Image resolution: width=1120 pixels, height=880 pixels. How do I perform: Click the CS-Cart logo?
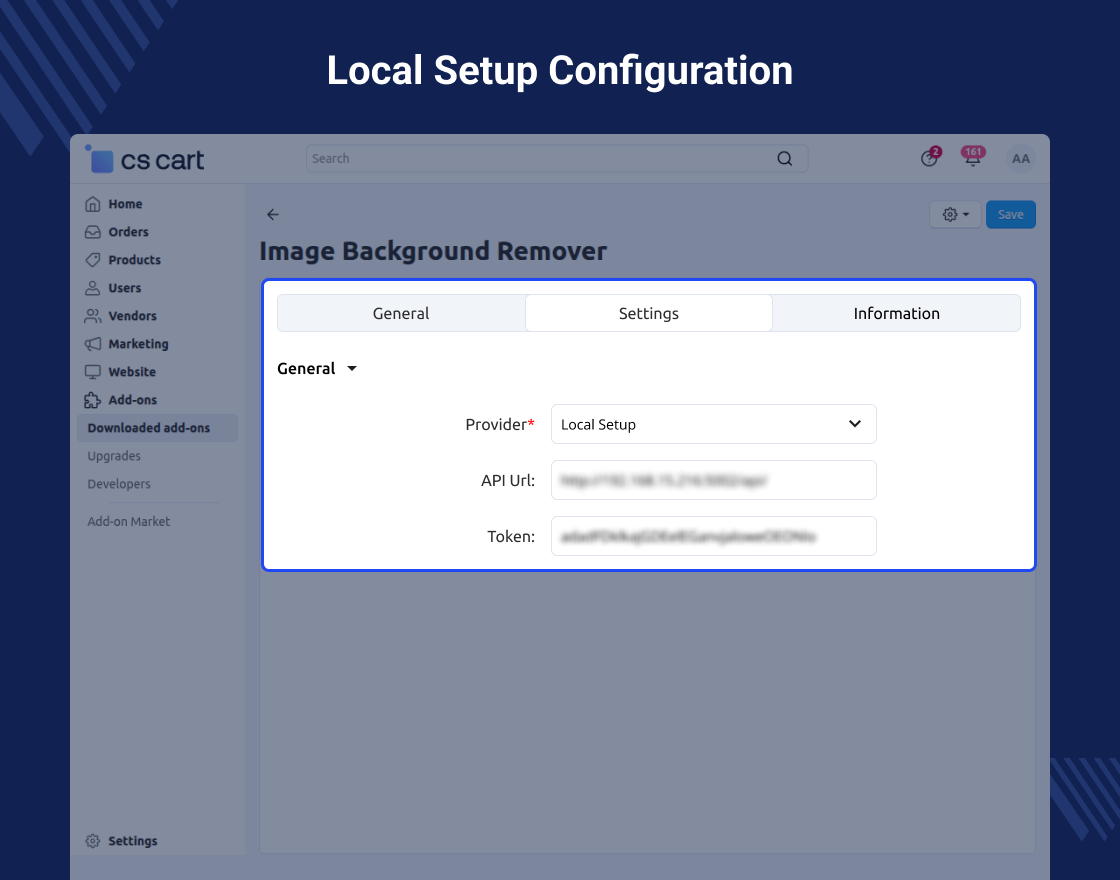[146, 160]
